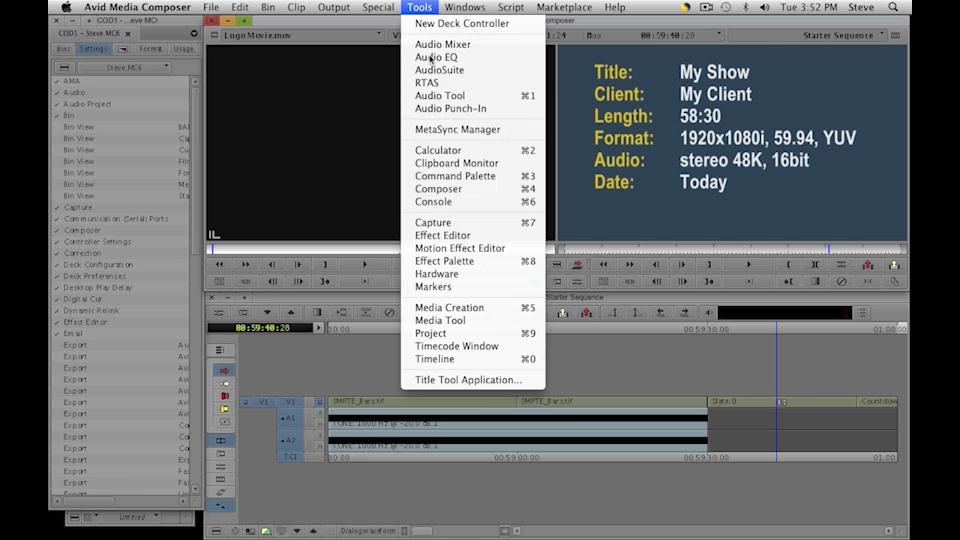This screenshot has width=960, height=540.
Task: Switch to the Format tab in the project window
Action: coord(150,49)
